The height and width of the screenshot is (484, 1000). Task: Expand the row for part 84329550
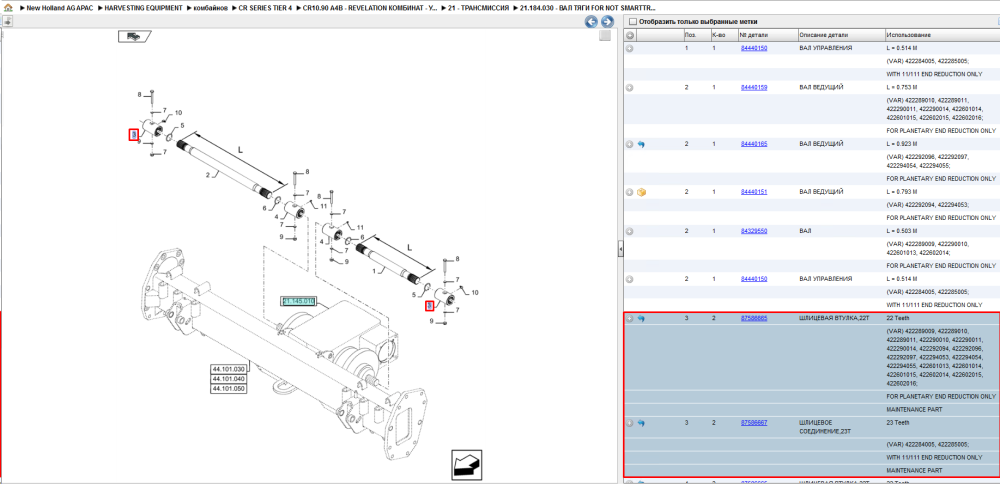(629, 231)
